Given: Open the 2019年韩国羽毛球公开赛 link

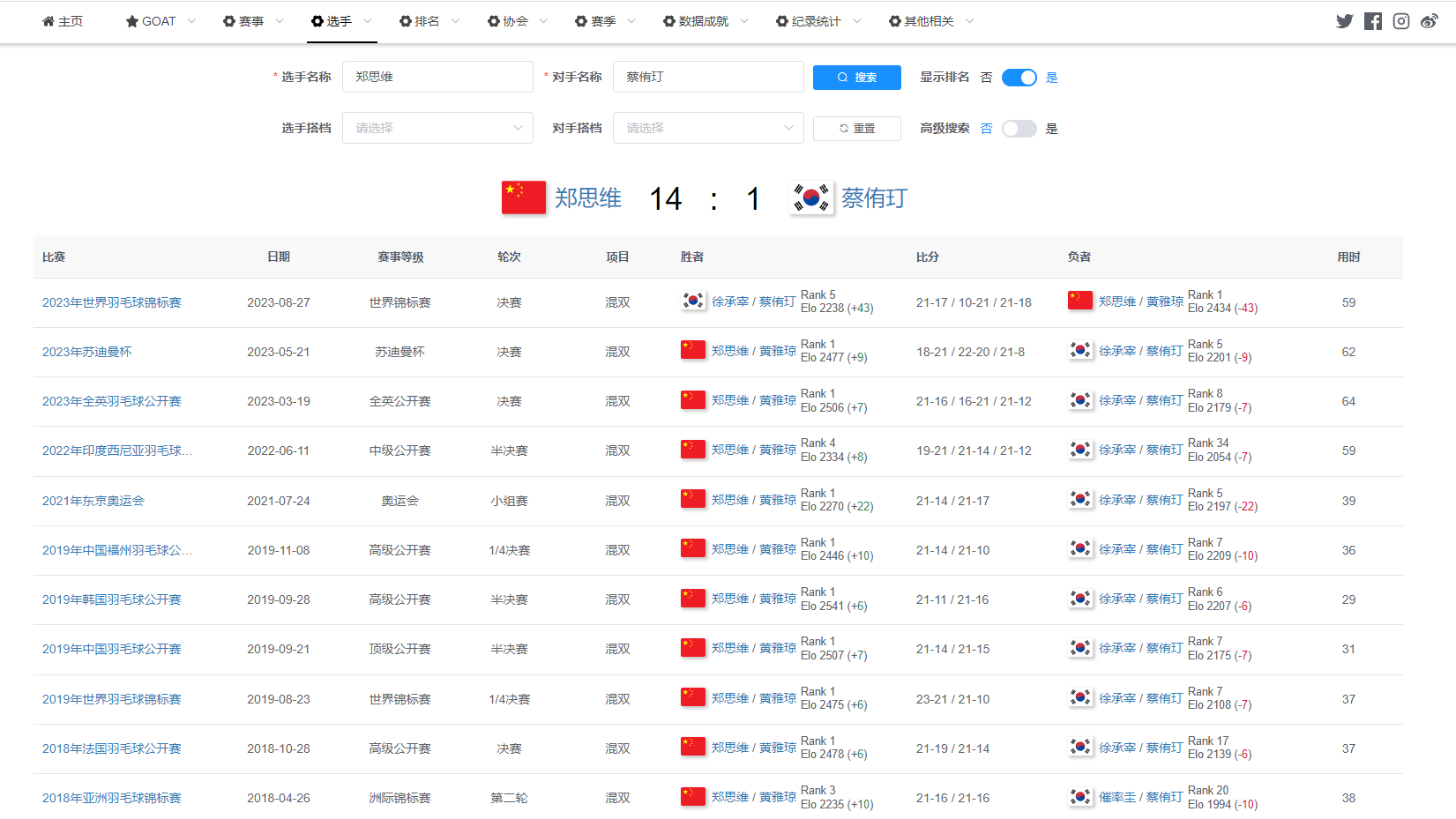Looking at the screenshot, I should point(112,599).
